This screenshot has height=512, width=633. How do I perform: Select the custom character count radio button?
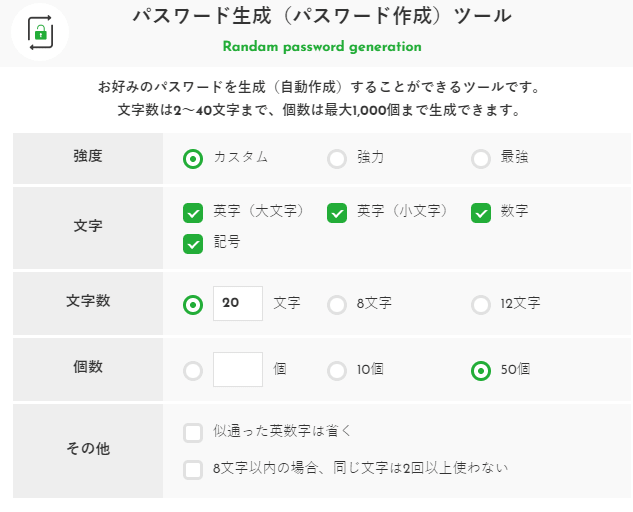[193, 304]
